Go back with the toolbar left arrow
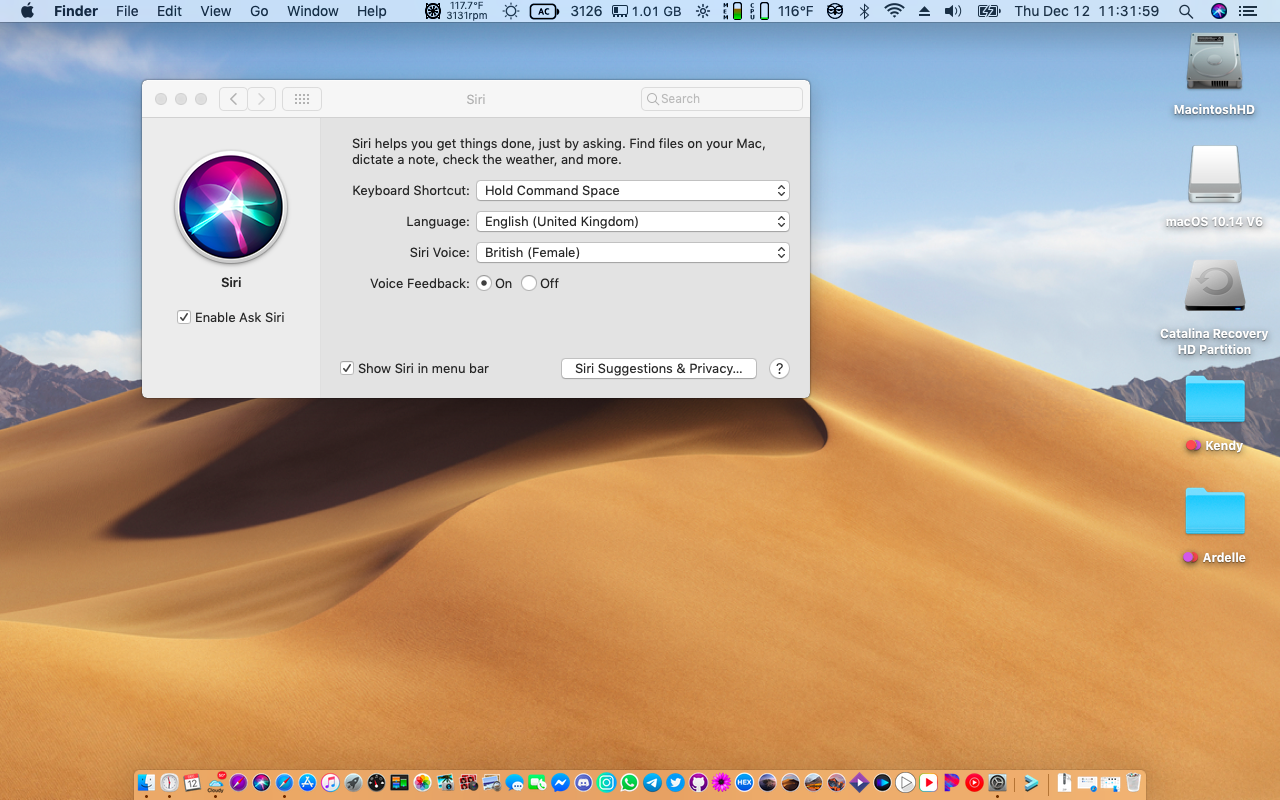Screen dimensions: 1280x800 tap(233, 99)
